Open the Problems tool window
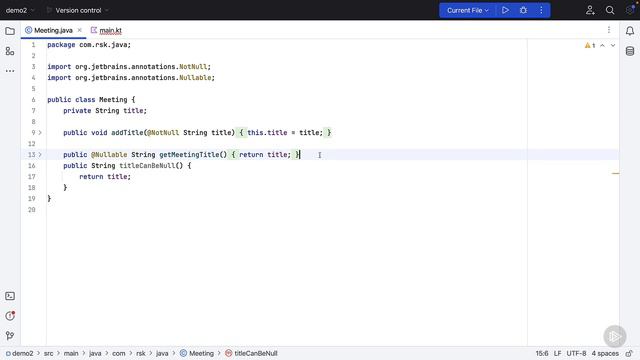 point(10,316)
